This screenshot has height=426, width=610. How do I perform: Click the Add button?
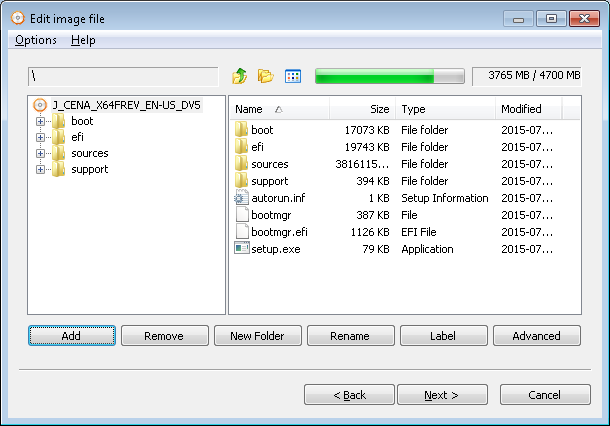72,335
